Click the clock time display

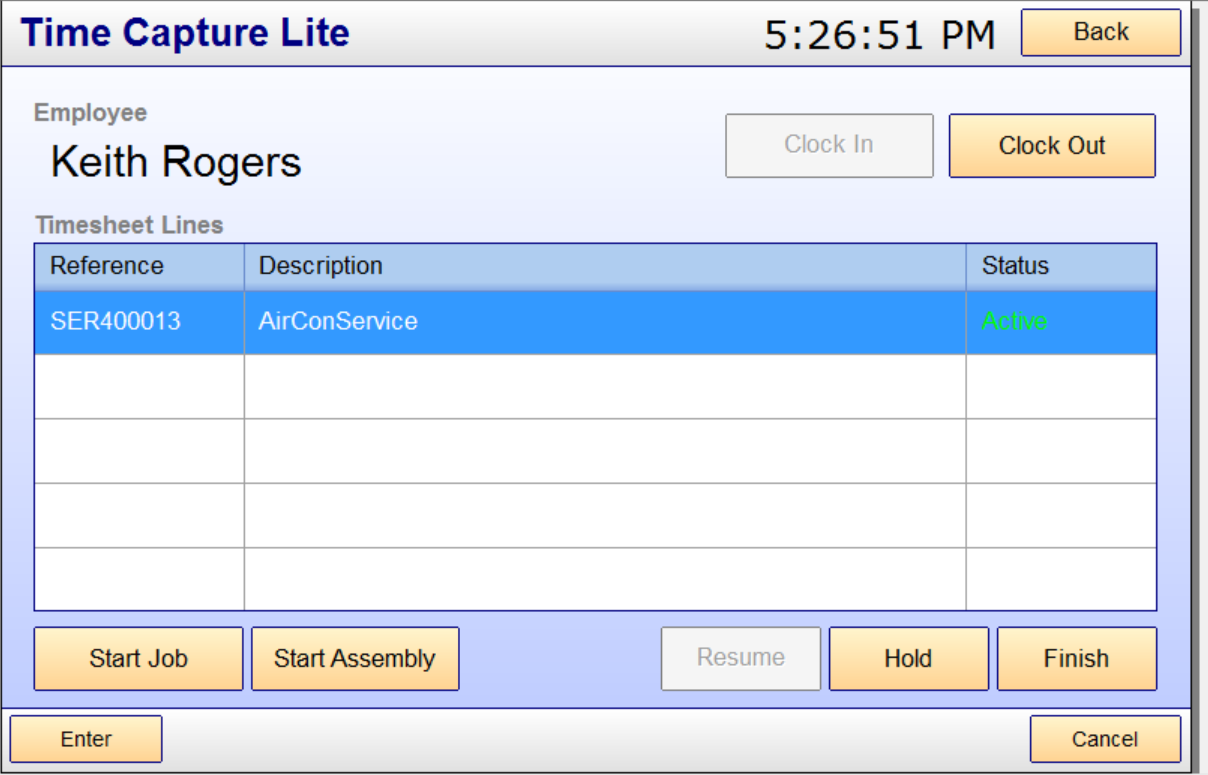[879, 35]
